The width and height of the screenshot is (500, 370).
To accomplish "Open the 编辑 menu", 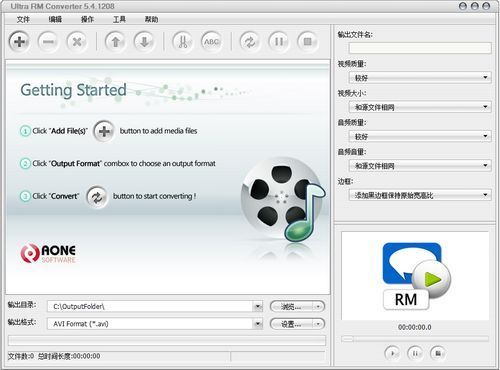I will coord(55,19).
